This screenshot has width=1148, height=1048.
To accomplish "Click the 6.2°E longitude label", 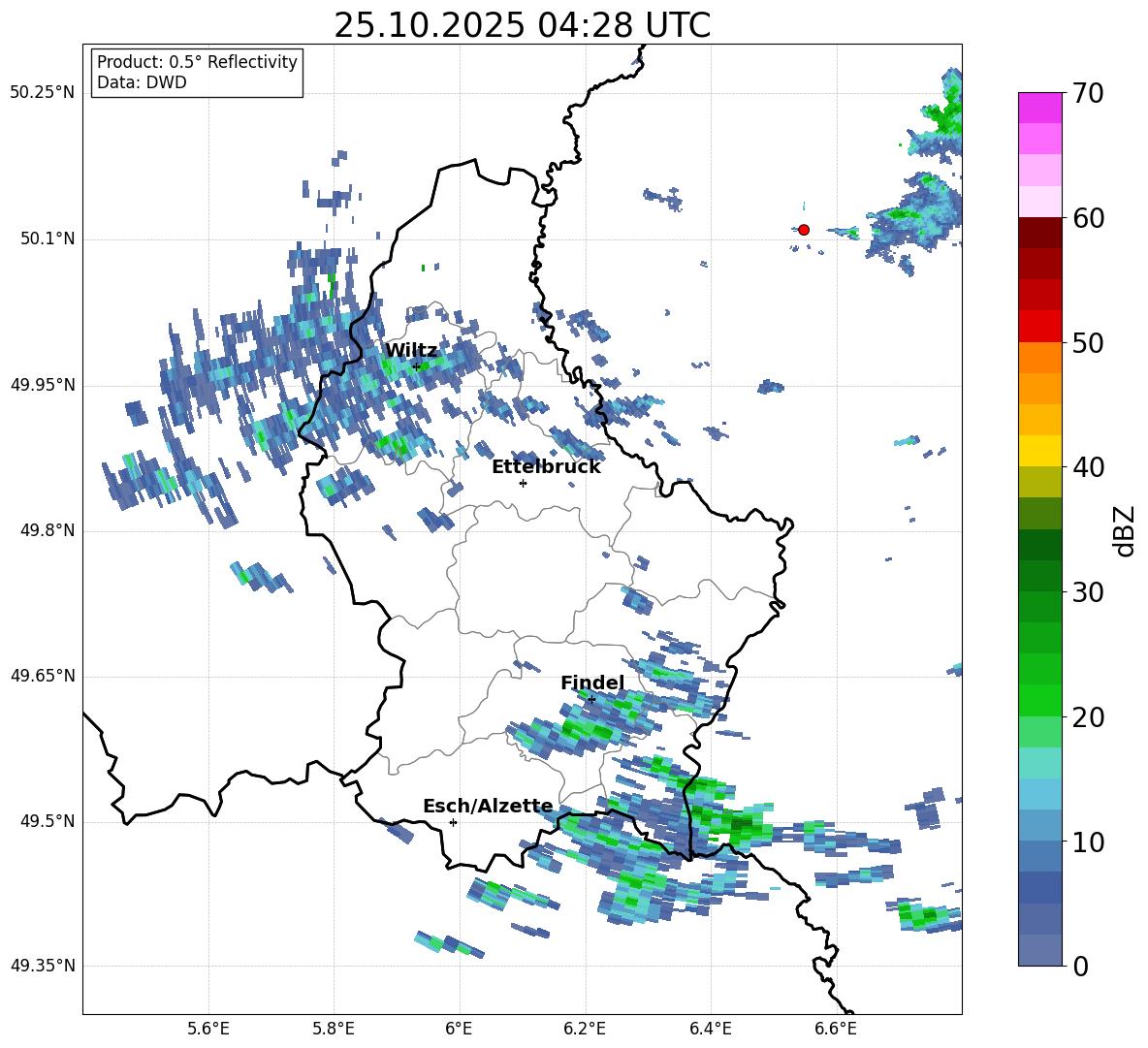I will 585,1030.
